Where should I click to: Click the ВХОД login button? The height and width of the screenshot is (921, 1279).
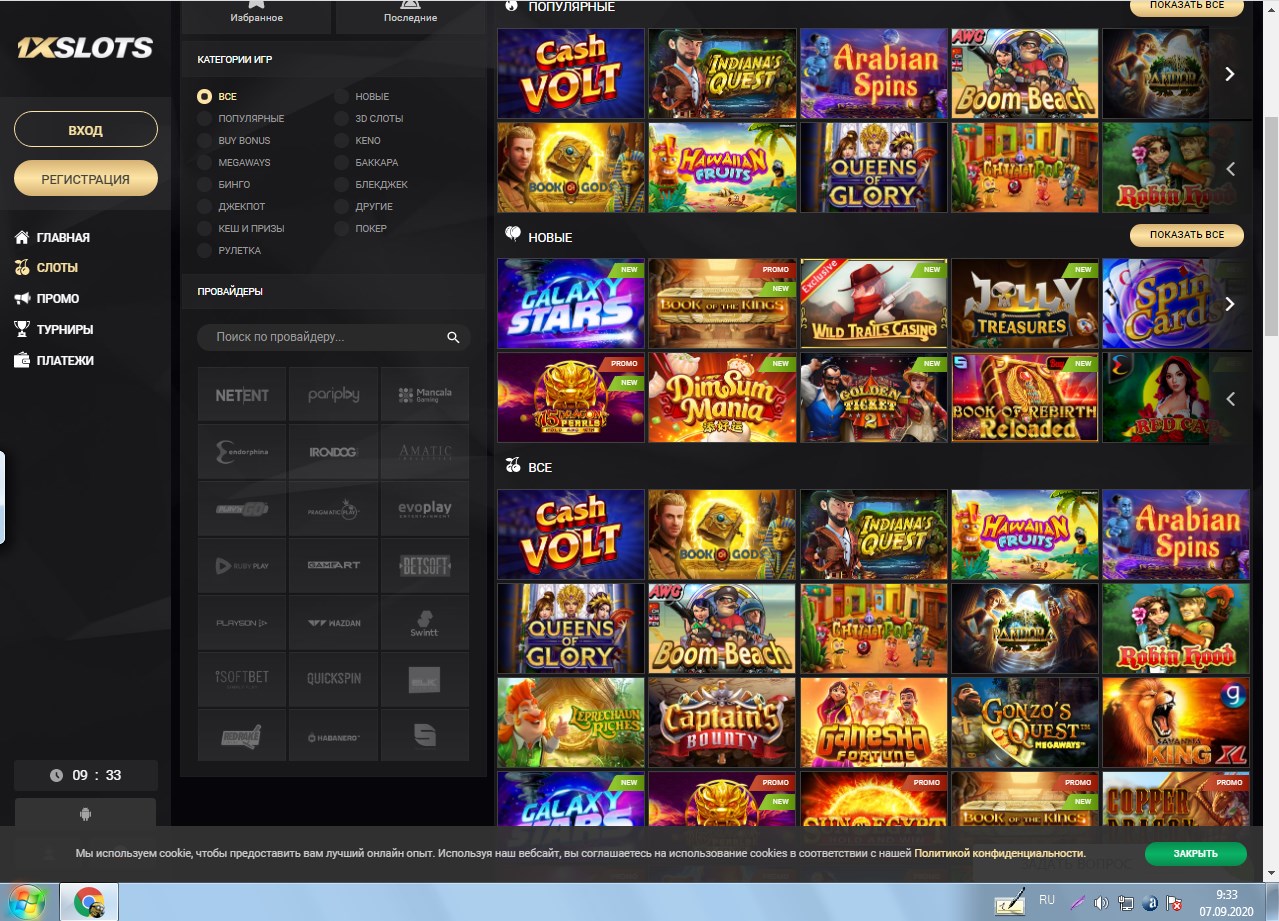pyautogui.click(x=86, y=130)
